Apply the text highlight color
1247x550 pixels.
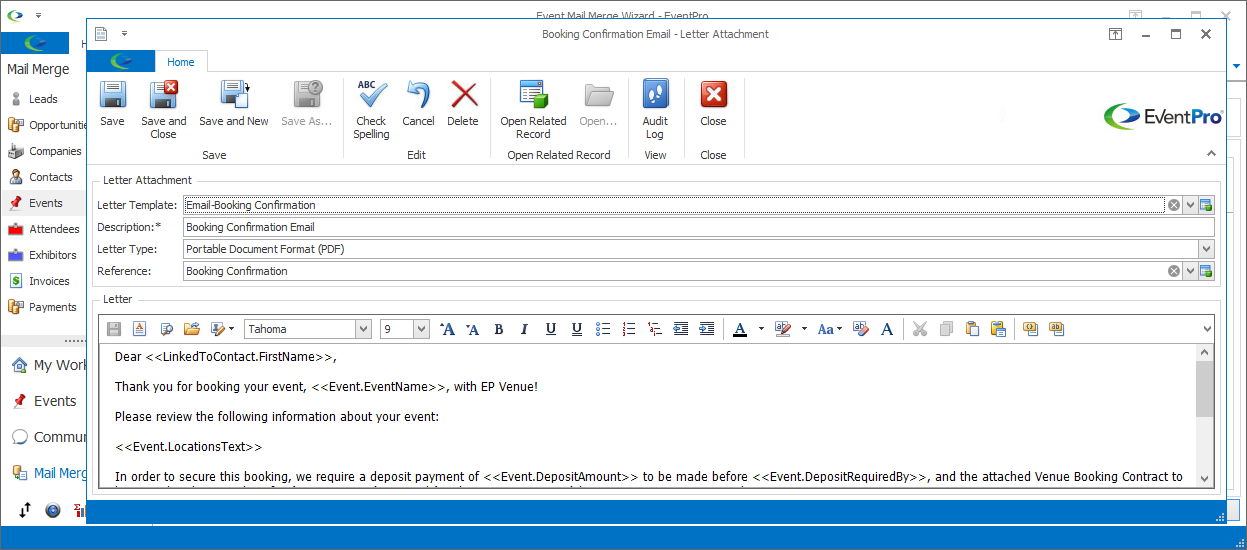tap(783, 329)
